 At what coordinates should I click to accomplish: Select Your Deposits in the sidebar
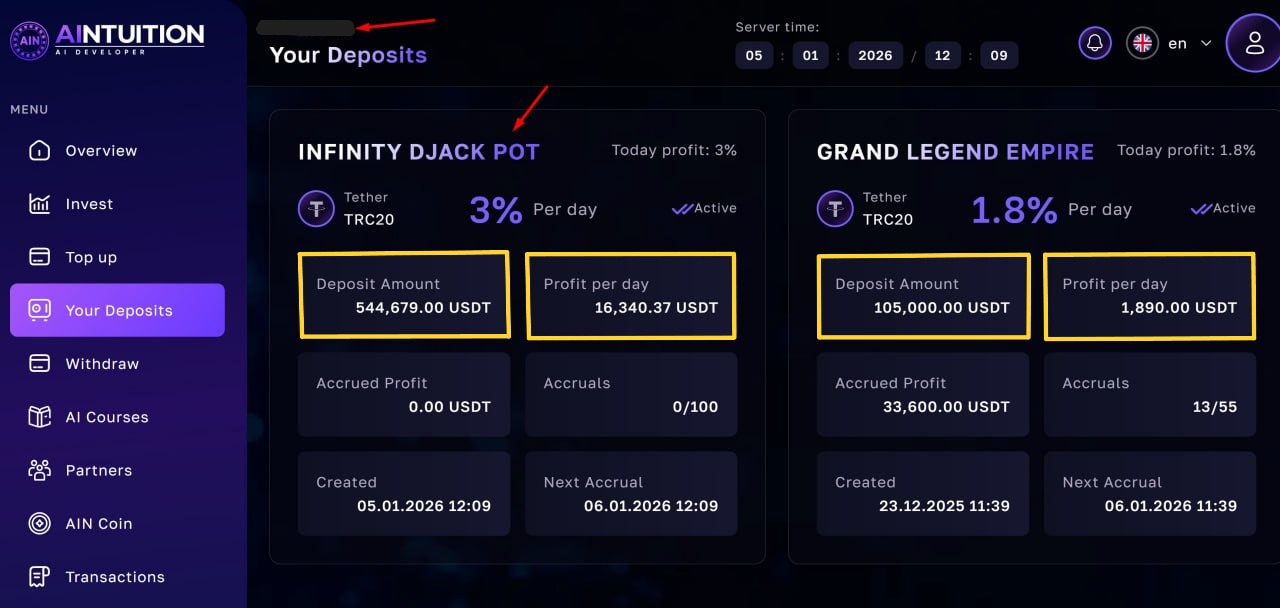pos(117,310)
